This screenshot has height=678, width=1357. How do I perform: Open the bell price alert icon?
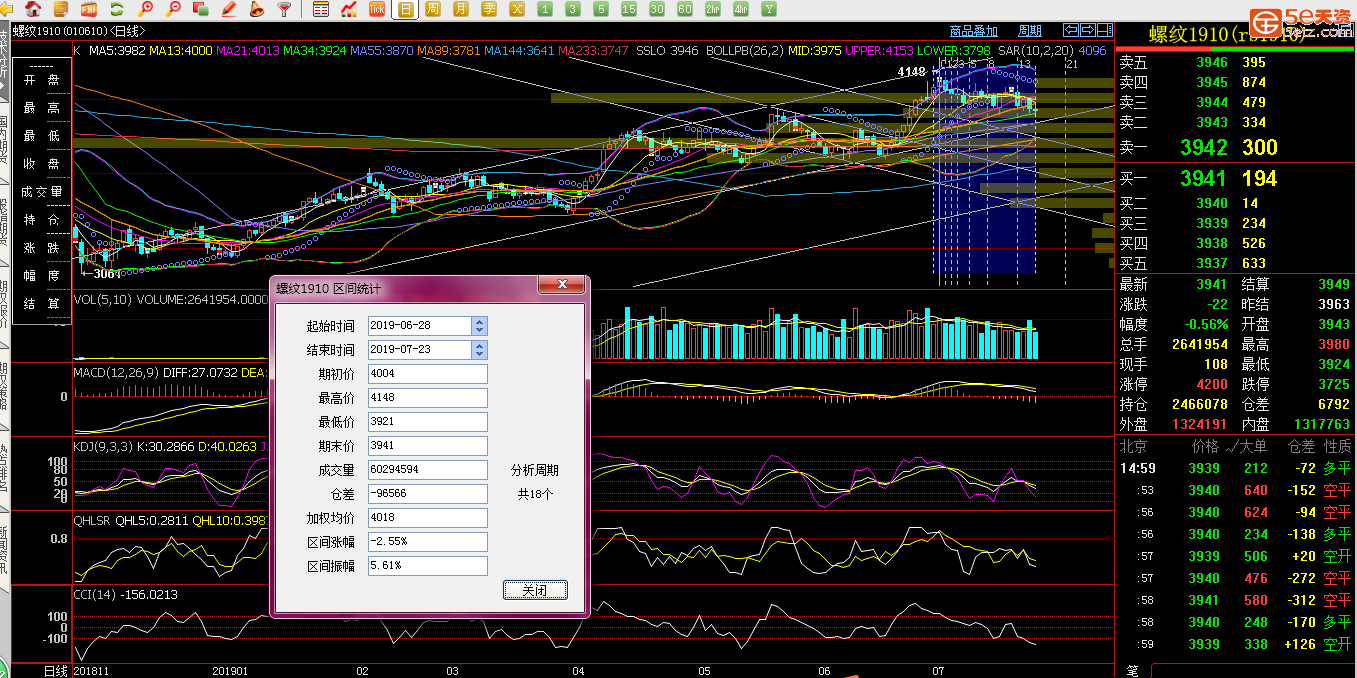coord(256,9)
